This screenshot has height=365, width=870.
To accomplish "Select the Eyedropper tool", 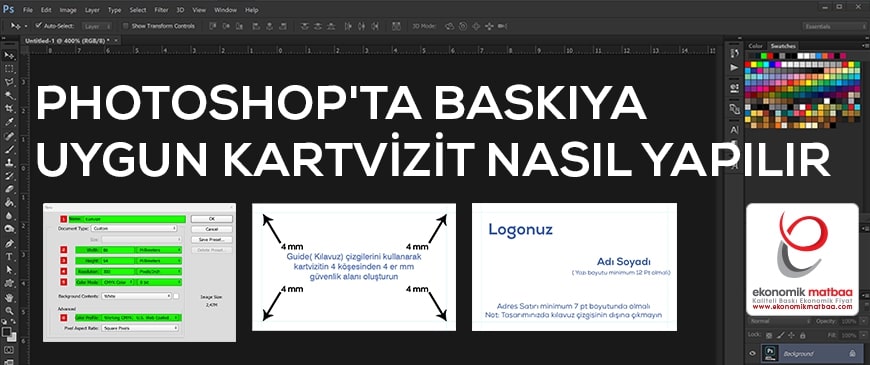I will (9, 122).
